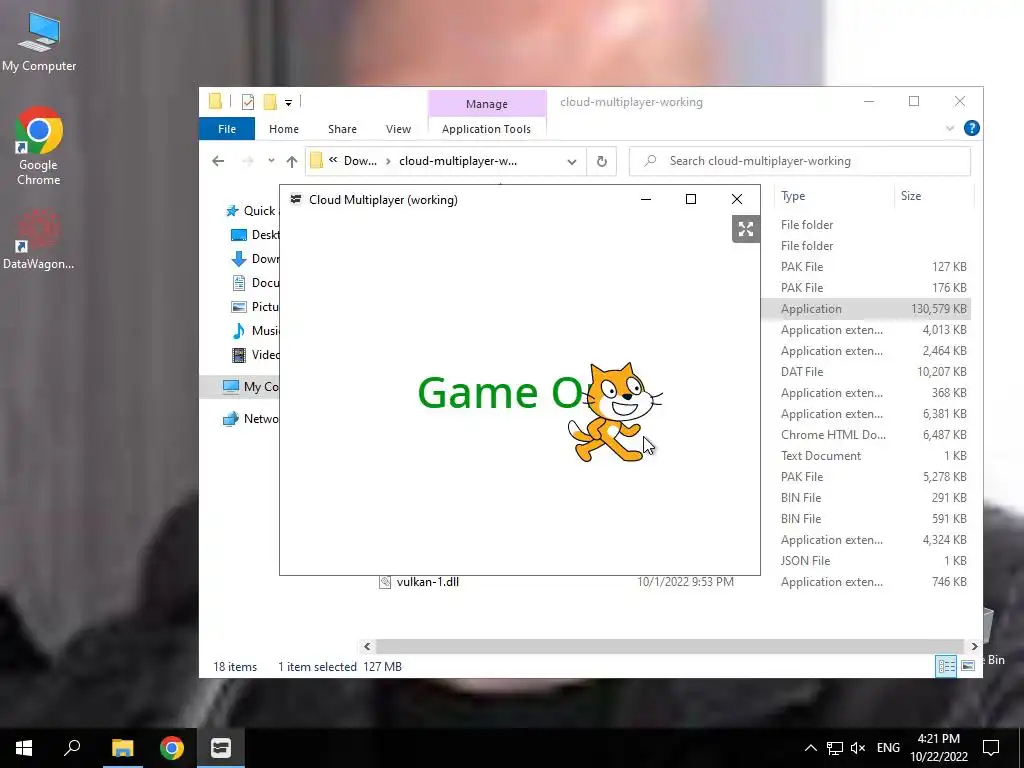Select the Chrome HTML Document row
Image resolution: width=1024 pixels, height=768 pixels.
[x=866, y=435]
